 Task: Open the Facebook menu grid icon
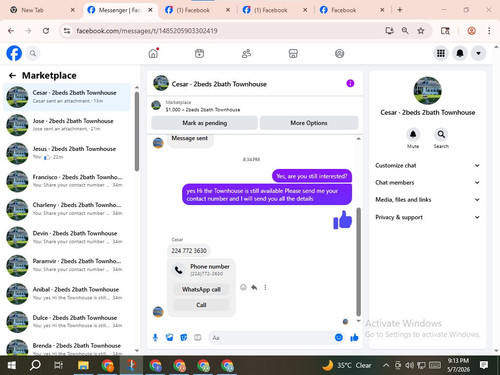click(x=441, y=53)
